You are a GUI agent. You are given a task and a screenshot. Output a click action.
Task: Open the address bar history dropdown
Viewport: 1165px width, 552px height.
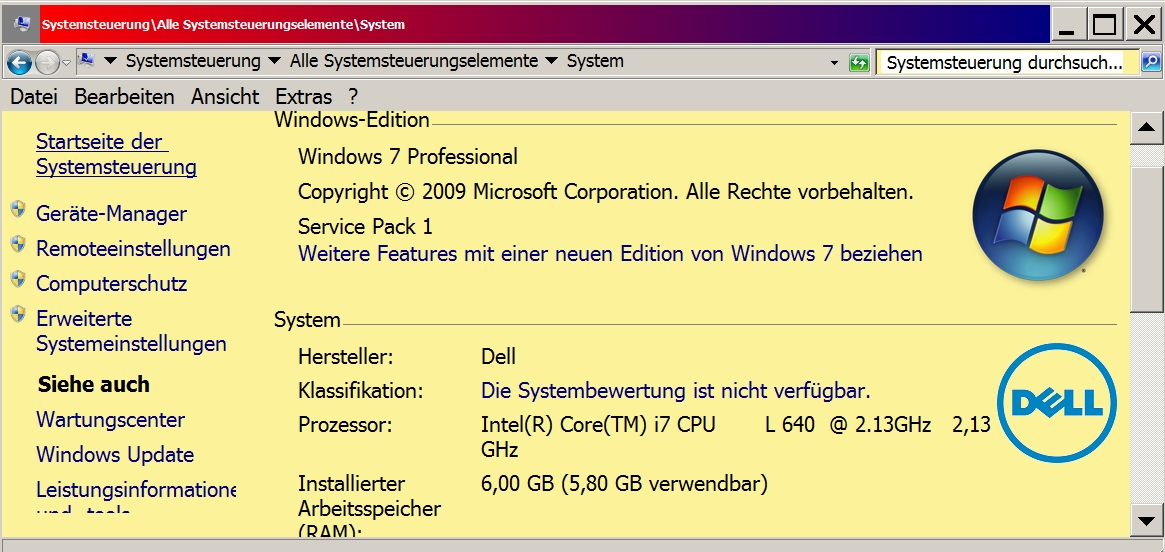[834, 63]
